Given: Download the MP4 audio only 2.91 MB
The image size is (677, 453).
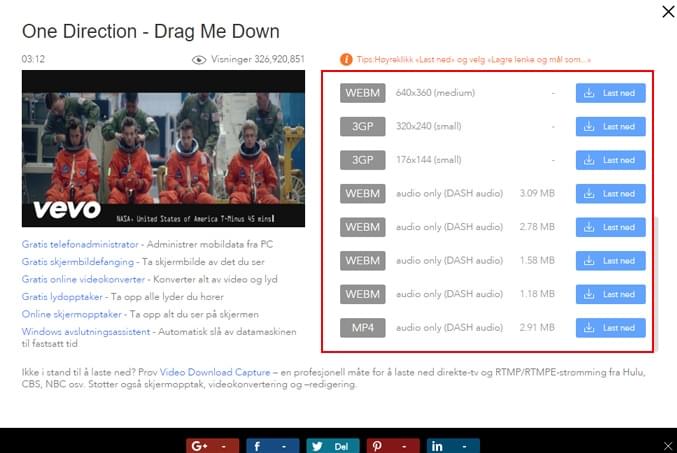Looking at the screenshot, I should [x=610, y=328].
